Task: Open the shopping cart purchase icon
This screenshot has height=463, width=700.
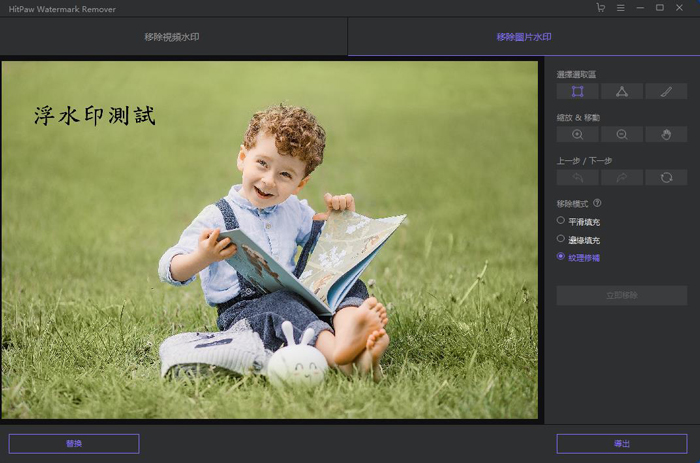Action: (600, 8)
